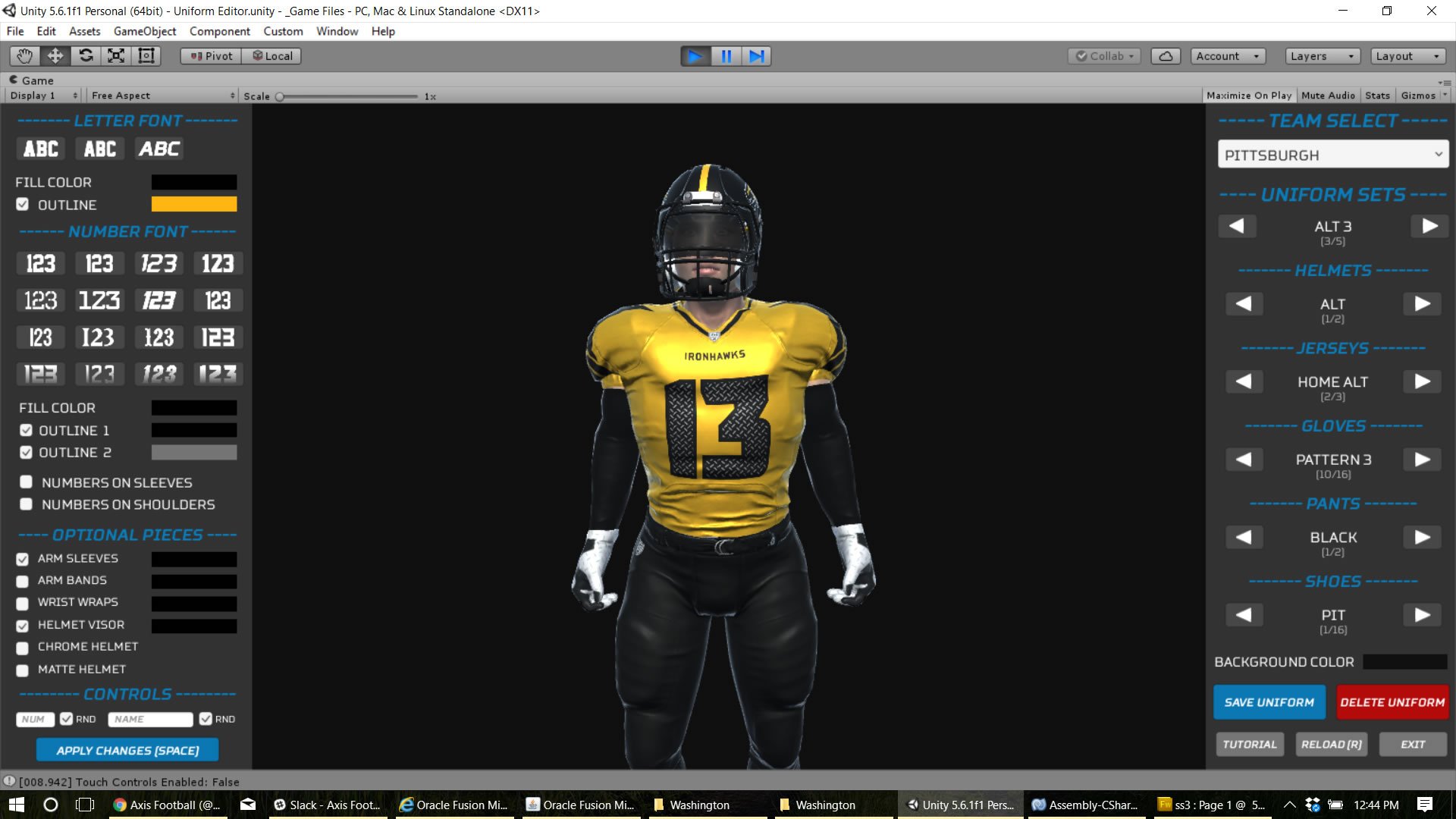Viewport: 1456px width, 819px height.
Task: Uncheck the Helmet Visor option
Action: (23, 626)
